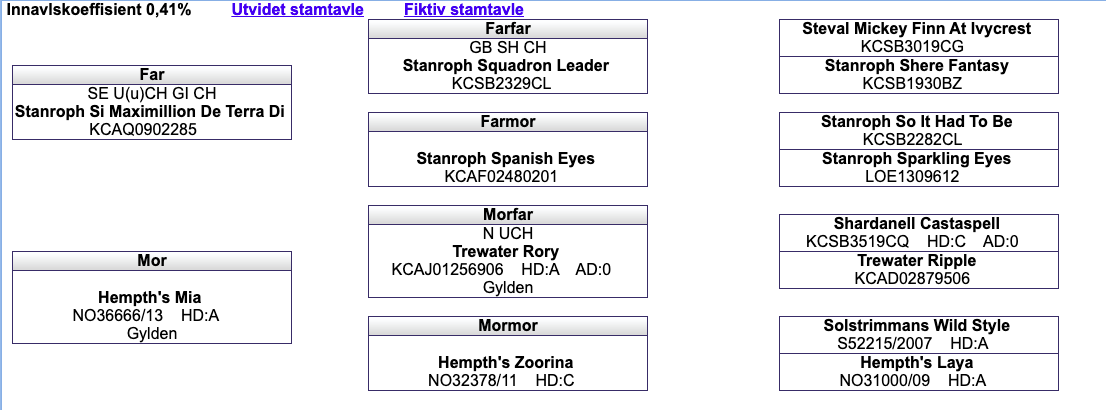Viewport: 1106px width, 410px height.
Task: Select Stanroph Squadron Leader entry
Action: tap(506, 66)
